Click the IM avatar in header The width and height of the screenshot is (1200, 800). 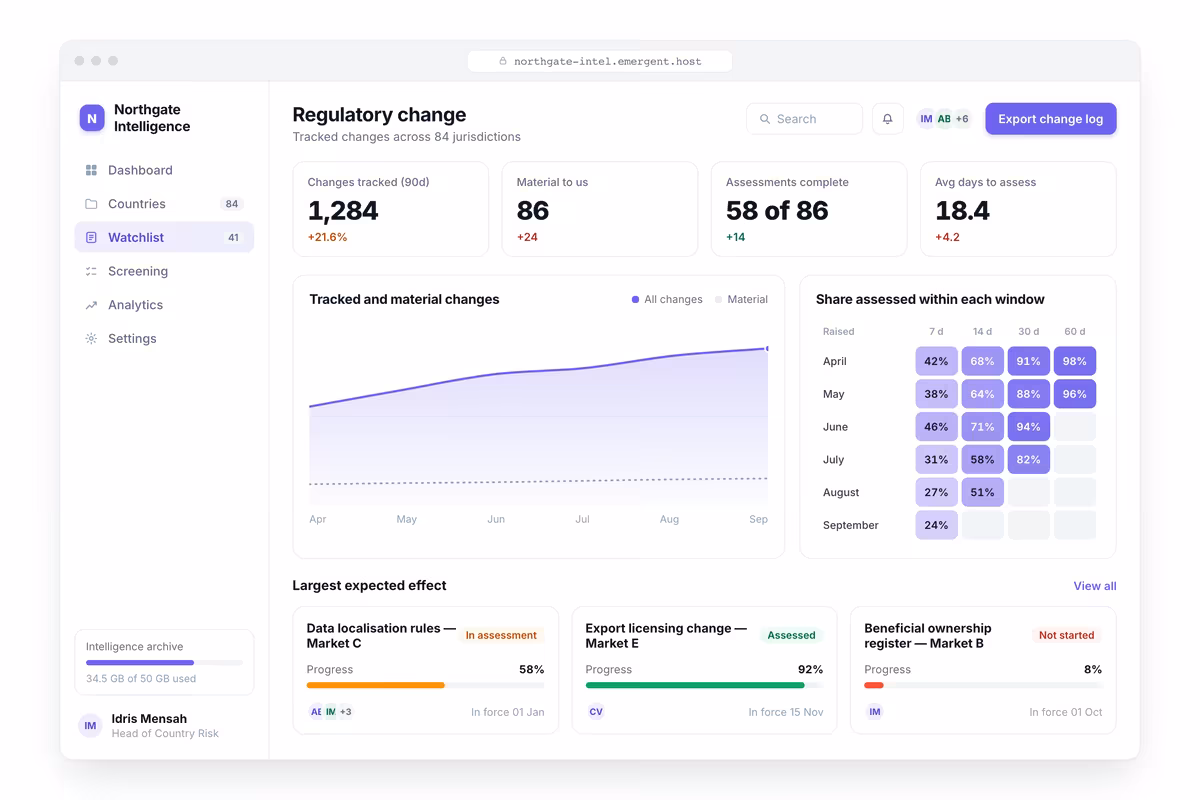pyautogui.click(x=926, y=119)
